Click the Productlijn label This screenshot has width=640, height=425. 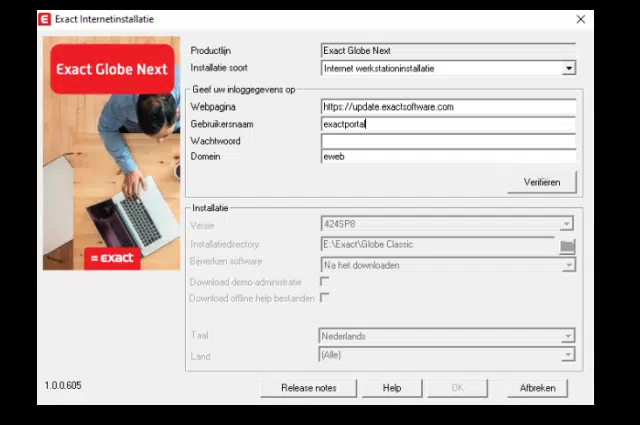pyautogui.click(x=211, y=51)
